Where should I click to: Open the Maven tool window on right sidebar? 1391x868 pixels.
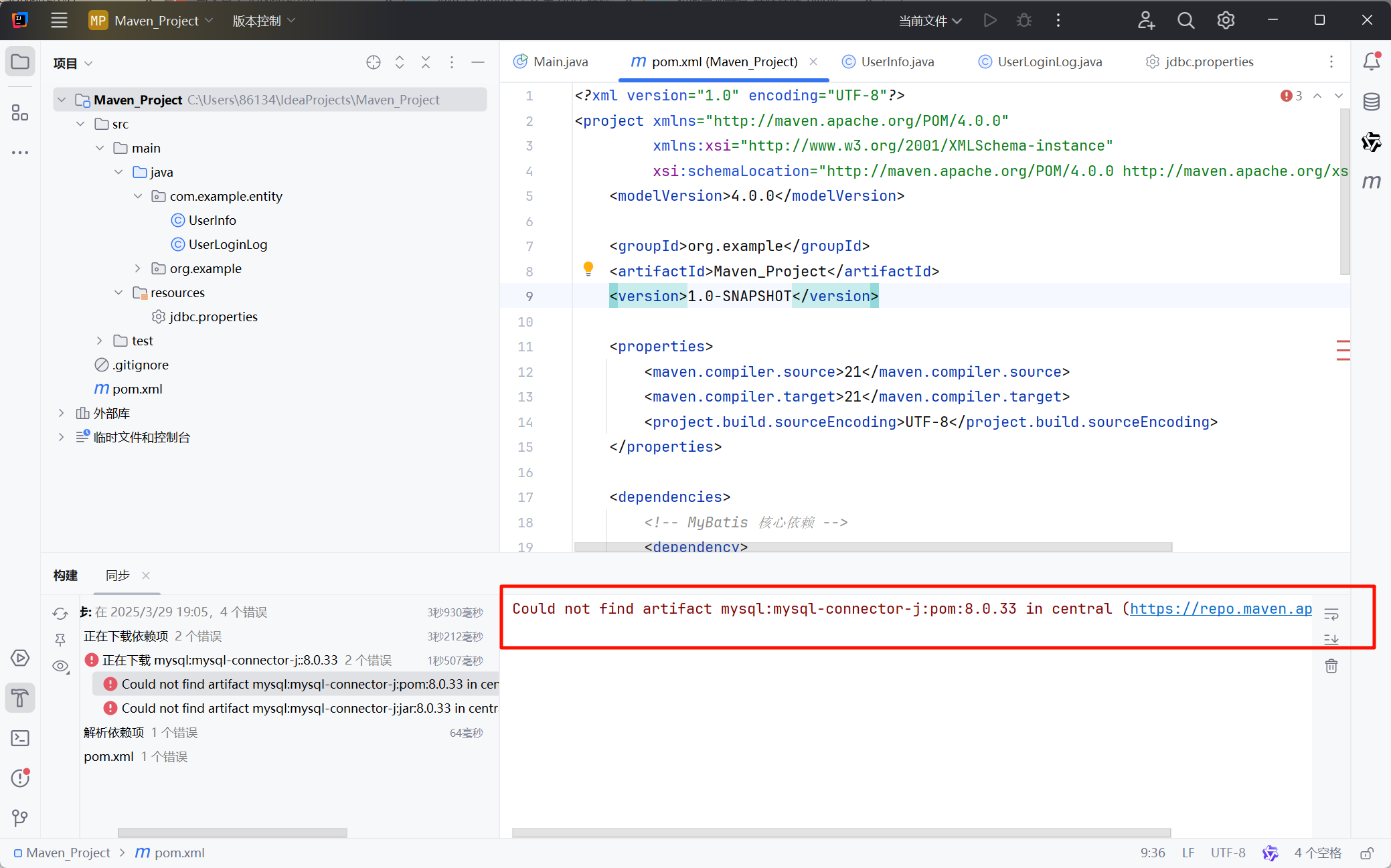(x=1371, y=181)
